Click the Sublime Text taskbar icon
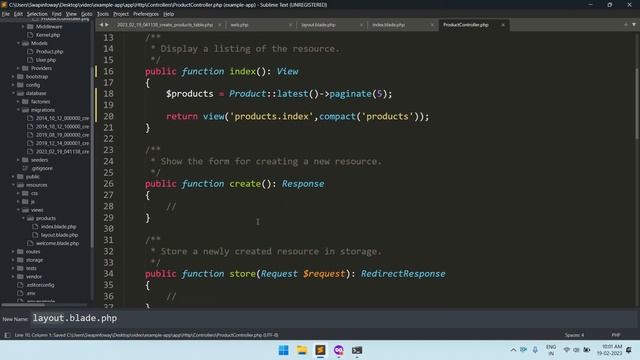This screenshot has width=640, height=360. click(x=320, y=350)
